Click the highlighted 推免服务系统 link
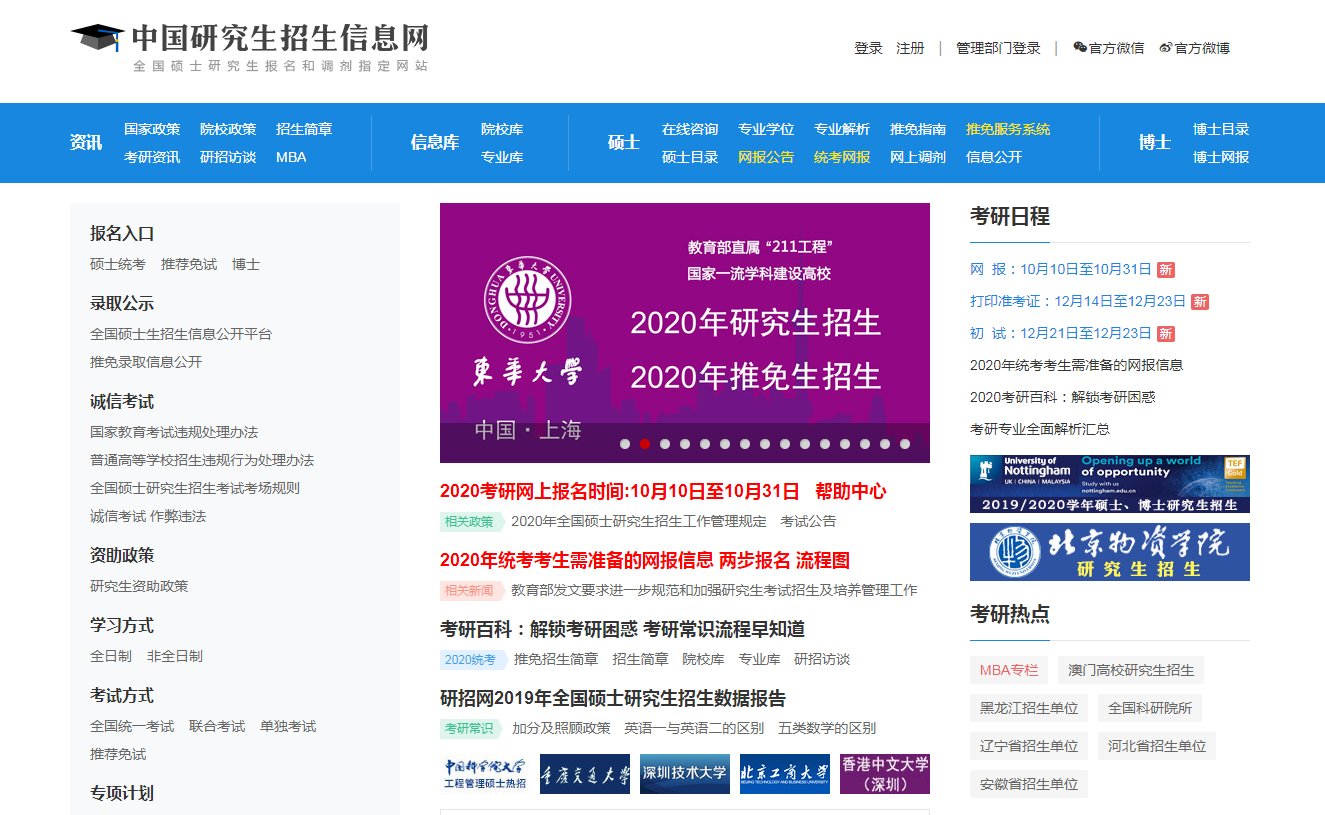The height and width of the screenshot is (815, 1325). coord(1007,128)
